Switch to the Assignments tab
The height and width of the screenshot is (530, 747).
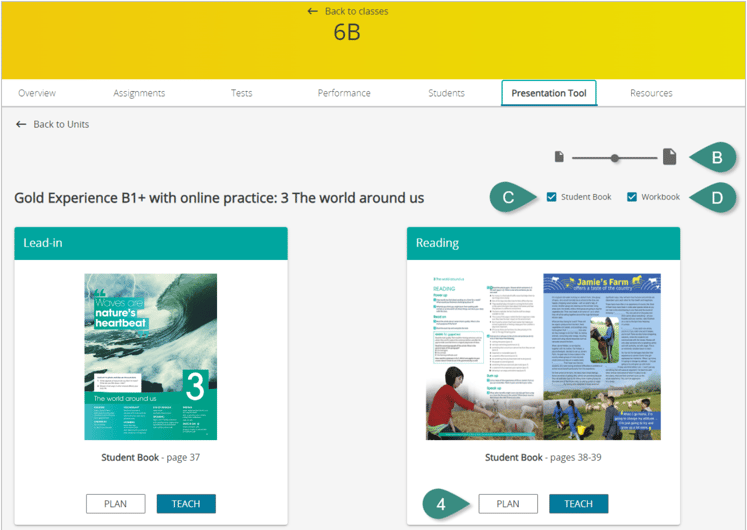[139, 93]
